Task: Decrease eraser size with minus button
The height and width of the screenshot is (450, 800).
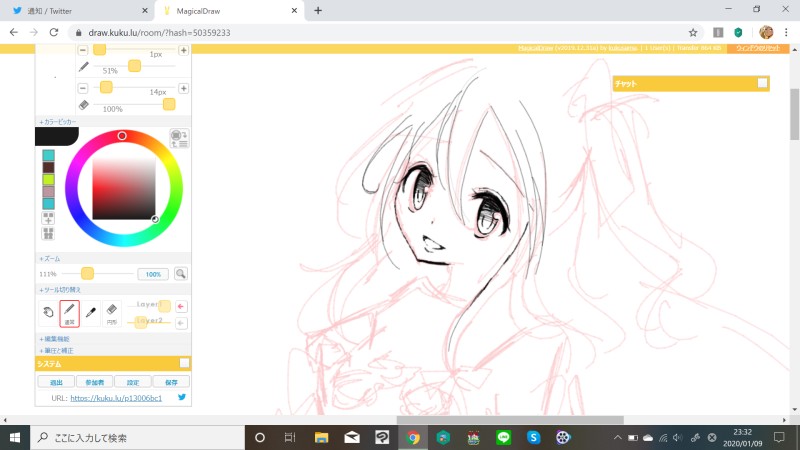Action: tap(83, 88)
